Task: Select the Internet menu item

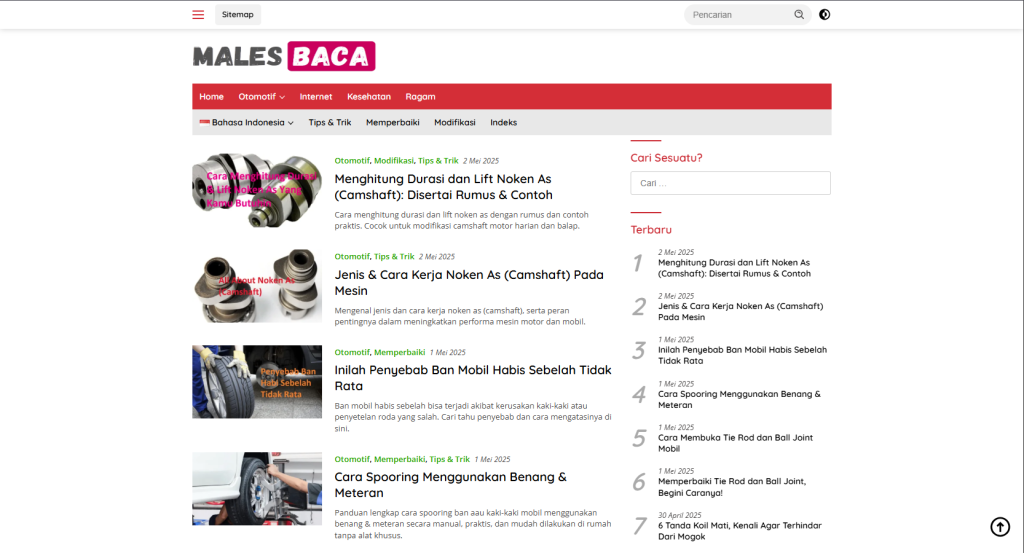Action: [x=316, y=97]
